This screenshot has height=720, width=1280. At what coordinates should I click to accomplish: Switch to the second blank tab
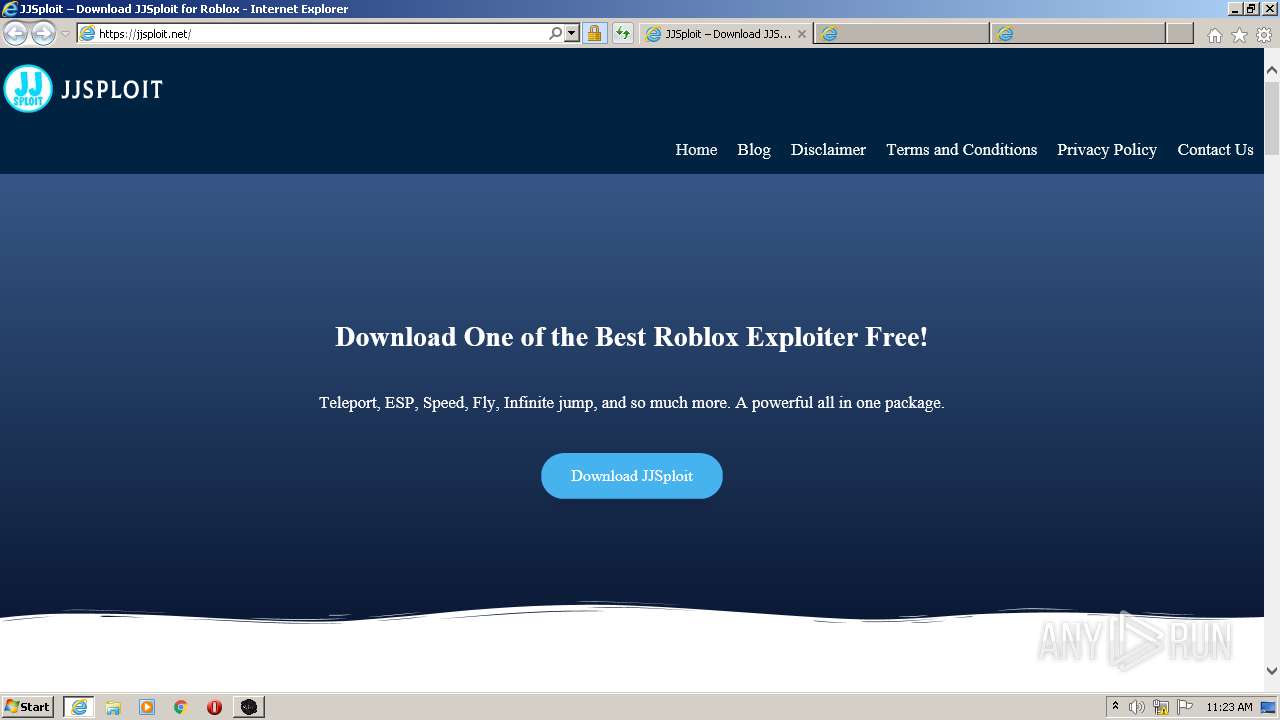[x=901, y=34]
